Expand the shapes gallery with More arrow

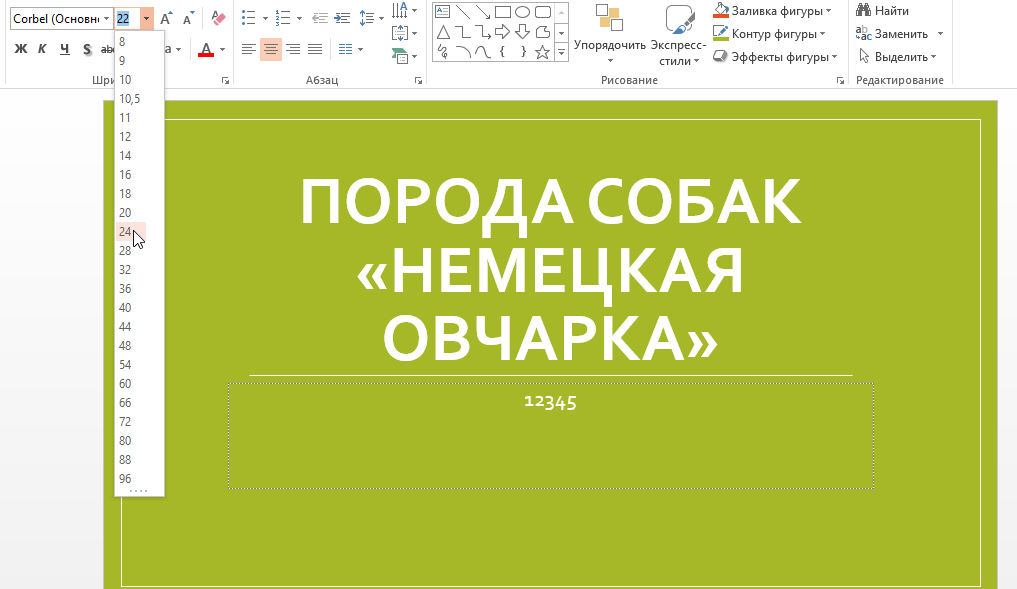(562, 52)
